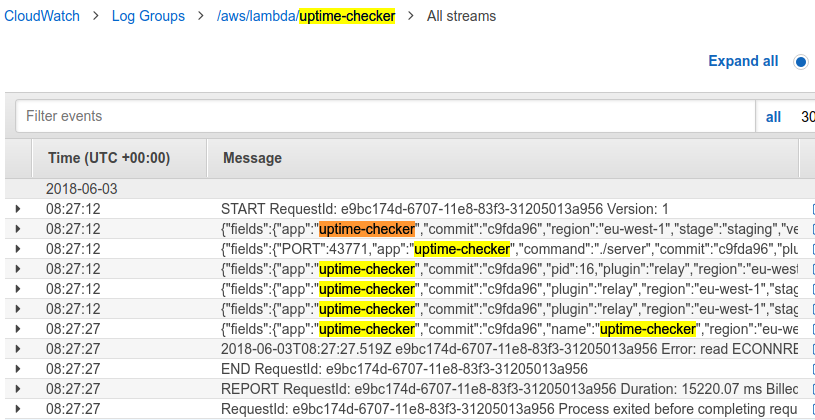The image size is (815, 420).
Task: Click the All streams breadcrumb text
Action: (461, 16)
